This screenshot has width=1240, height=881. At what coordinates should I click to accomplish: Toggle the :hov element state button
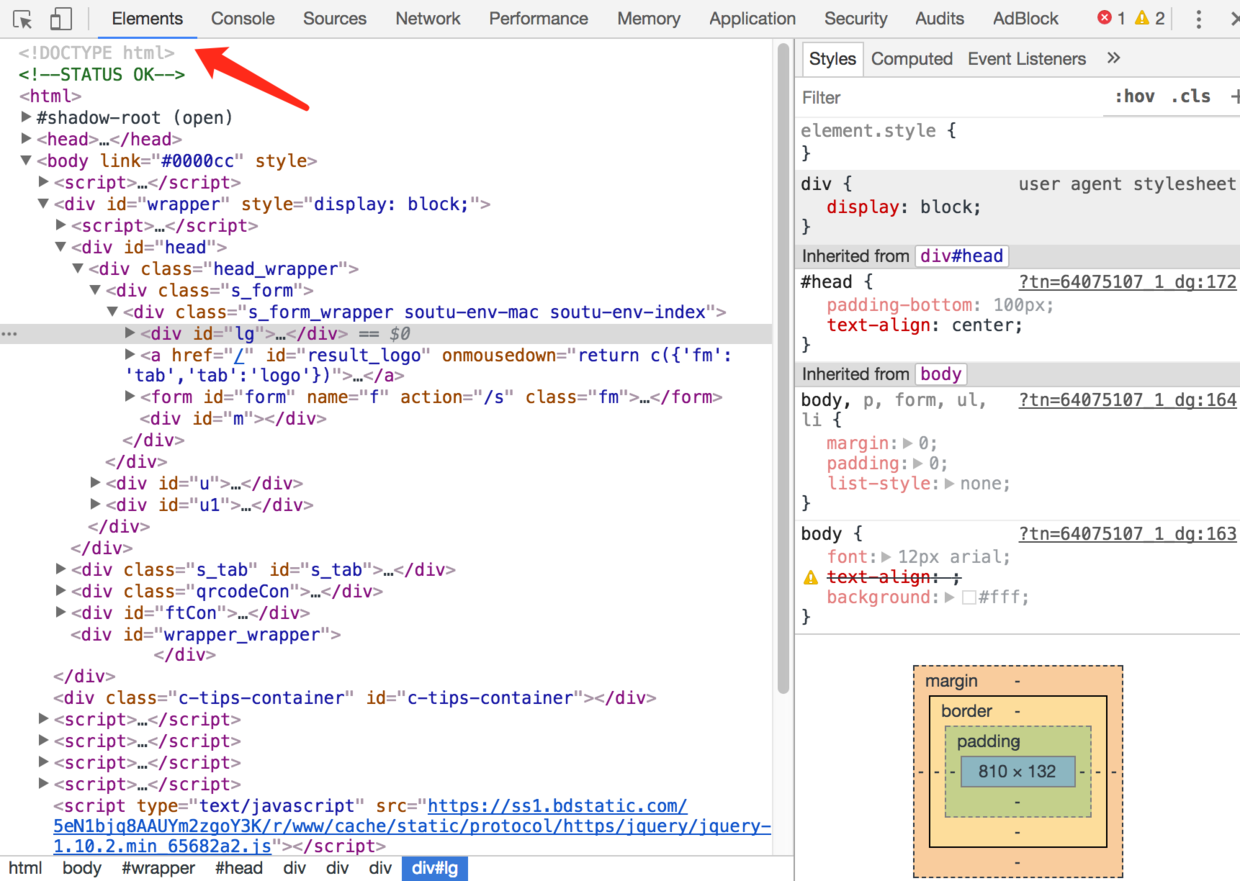[x=1135, y=97]
